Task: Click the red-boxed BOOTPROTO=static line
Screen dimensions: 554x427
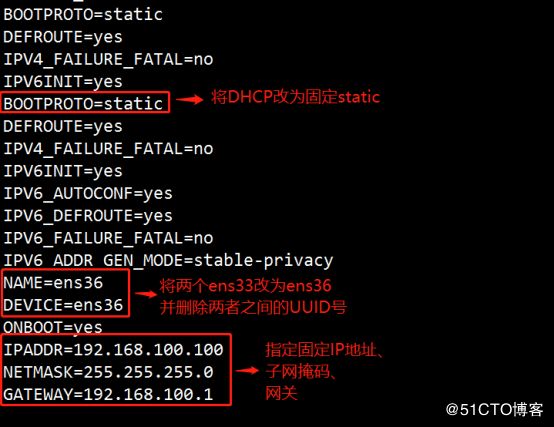Action: coord(83,104)
